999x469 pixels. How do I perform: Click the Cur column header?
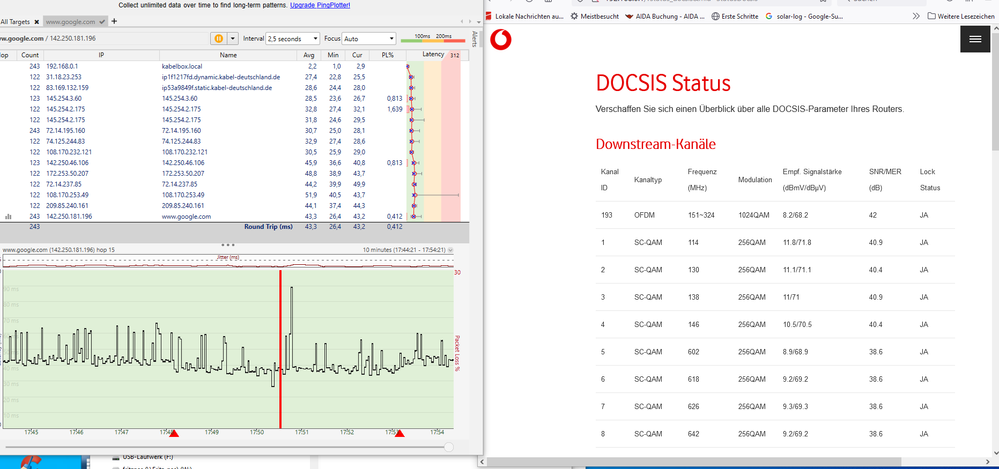click(x=357, y=55)
